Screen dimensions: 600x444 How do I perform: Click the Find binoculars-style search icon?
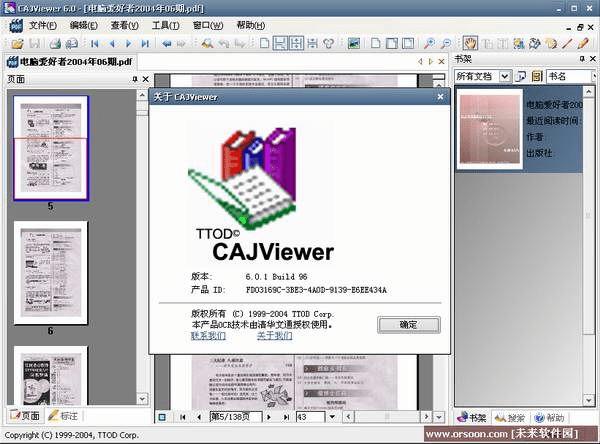[207, 44]
